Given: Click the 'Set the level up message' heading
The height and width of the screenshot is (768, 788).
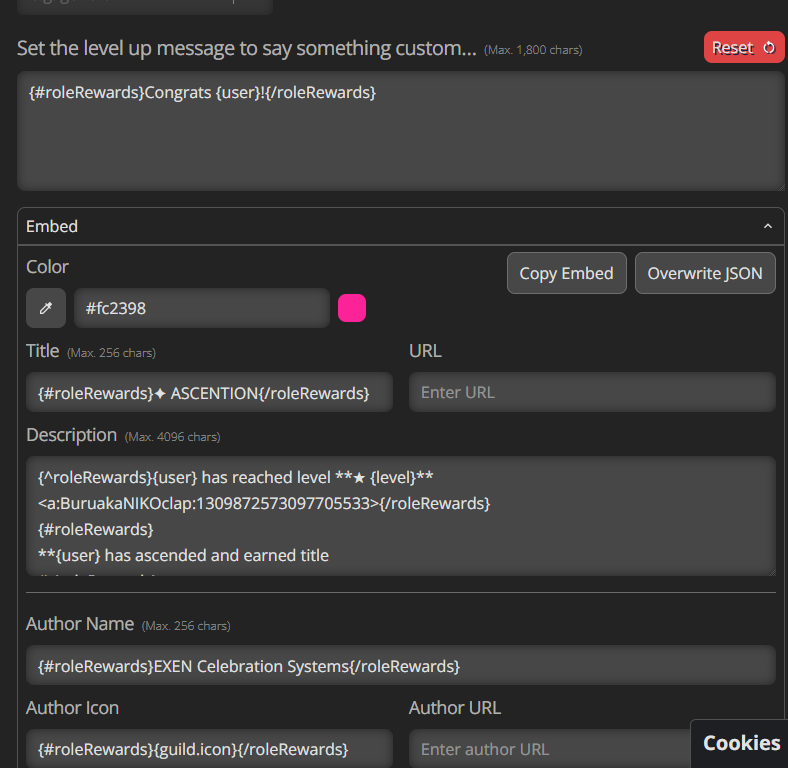Looking at the screenshot, I should coord(246,48).
